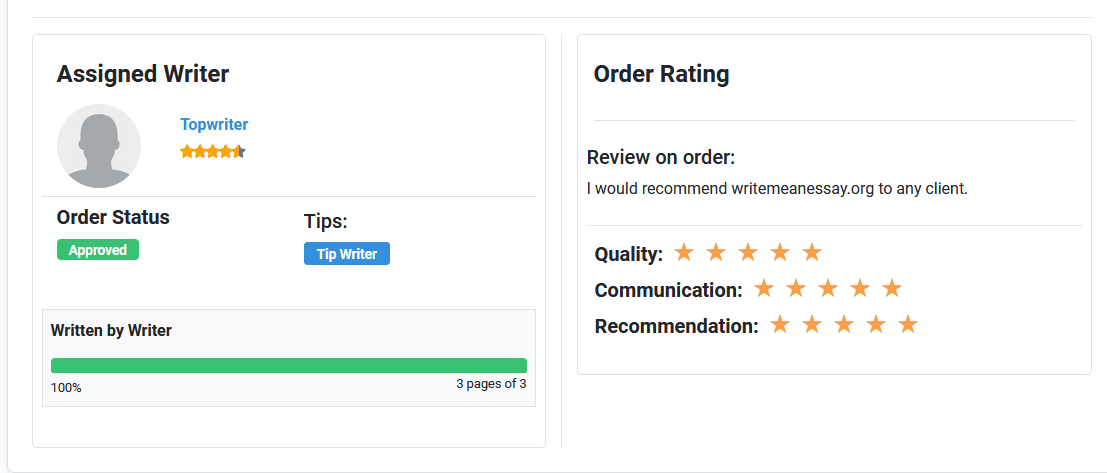Open the Topwriter profile link
Image resolution: width=1107 pixels, height=473 pixels.
pyautogui.click(x=214, y=125)
